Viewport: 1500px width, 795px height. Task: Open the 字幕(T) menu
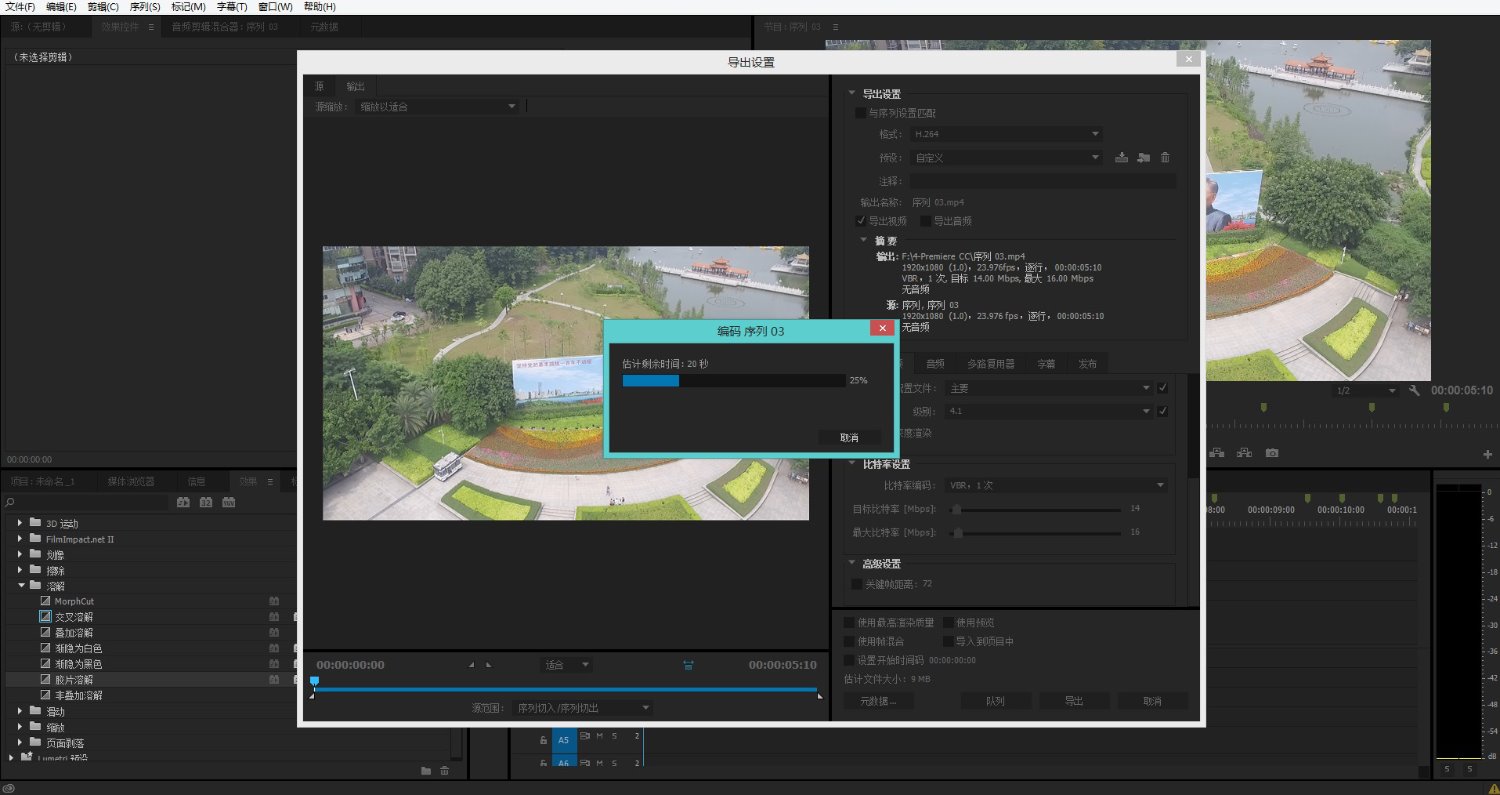pyautogui.click(x=232, y=7)
